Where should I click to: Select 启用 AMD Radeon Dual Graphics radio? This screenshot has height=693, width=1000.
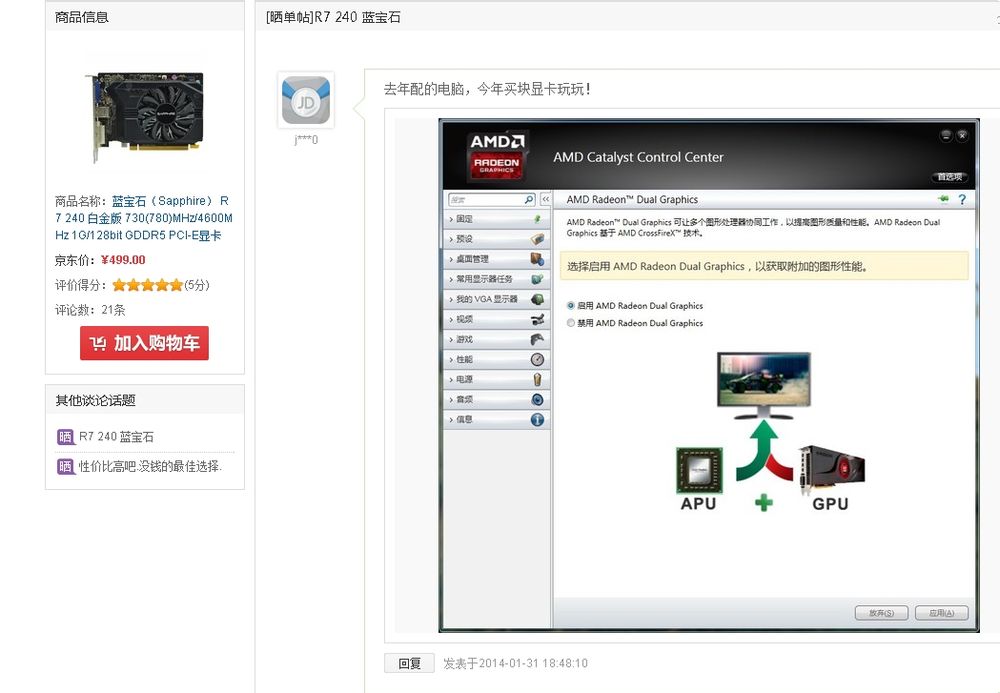(x=571, y=305)
